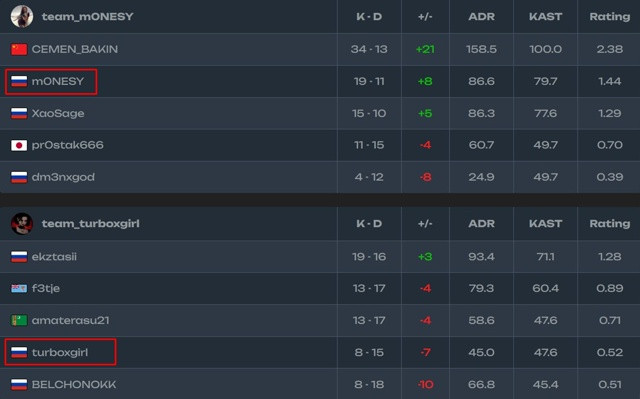Viewport: 640px width, 399px height.
Task: Click team_turboxgirl avatar image
Action: 22,224
